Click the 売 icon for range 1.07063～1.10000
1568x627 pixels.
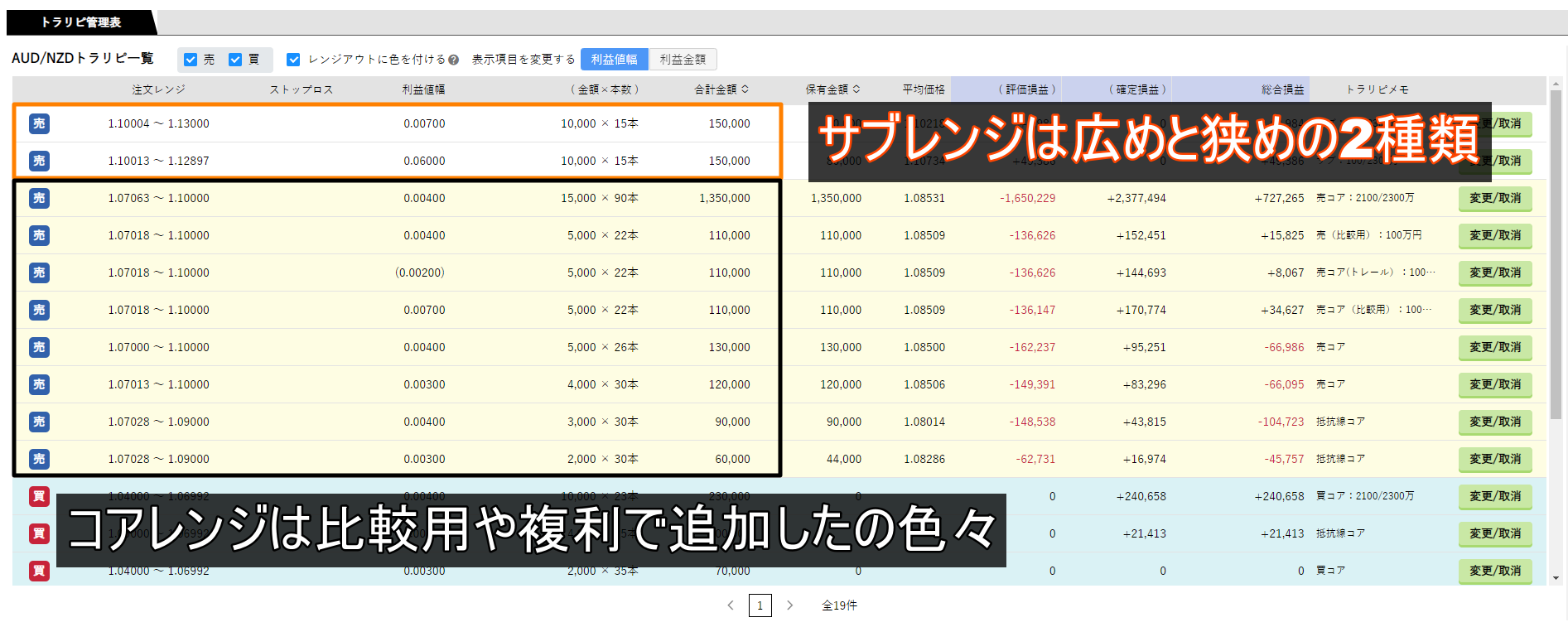tap(39, 198)
